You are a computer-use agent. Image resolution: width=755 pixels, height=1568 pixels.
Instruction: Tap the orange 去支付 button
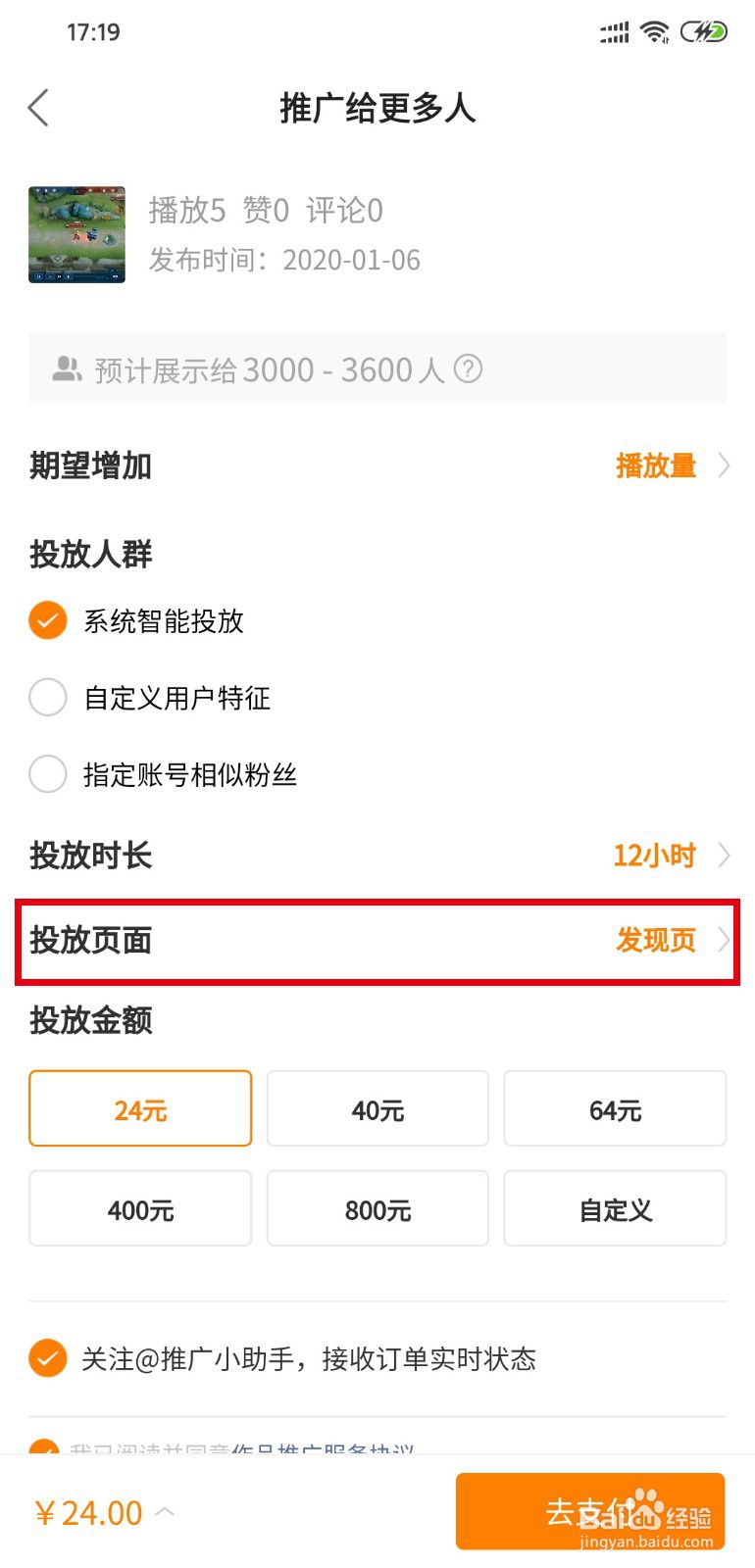tap(589, 1511)
